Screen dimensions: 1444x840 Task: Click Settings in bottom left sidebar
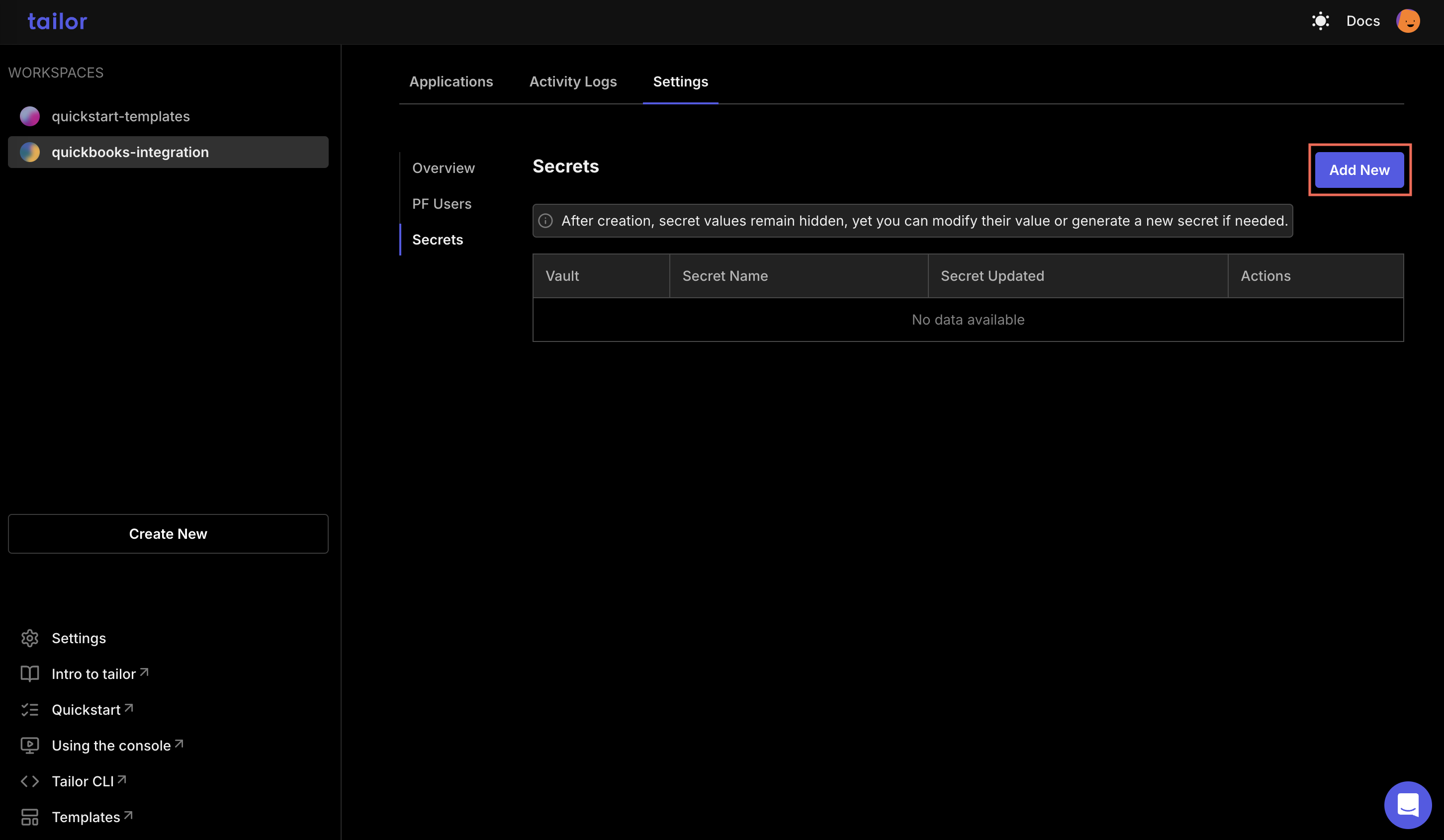click(x=79, y=638)
